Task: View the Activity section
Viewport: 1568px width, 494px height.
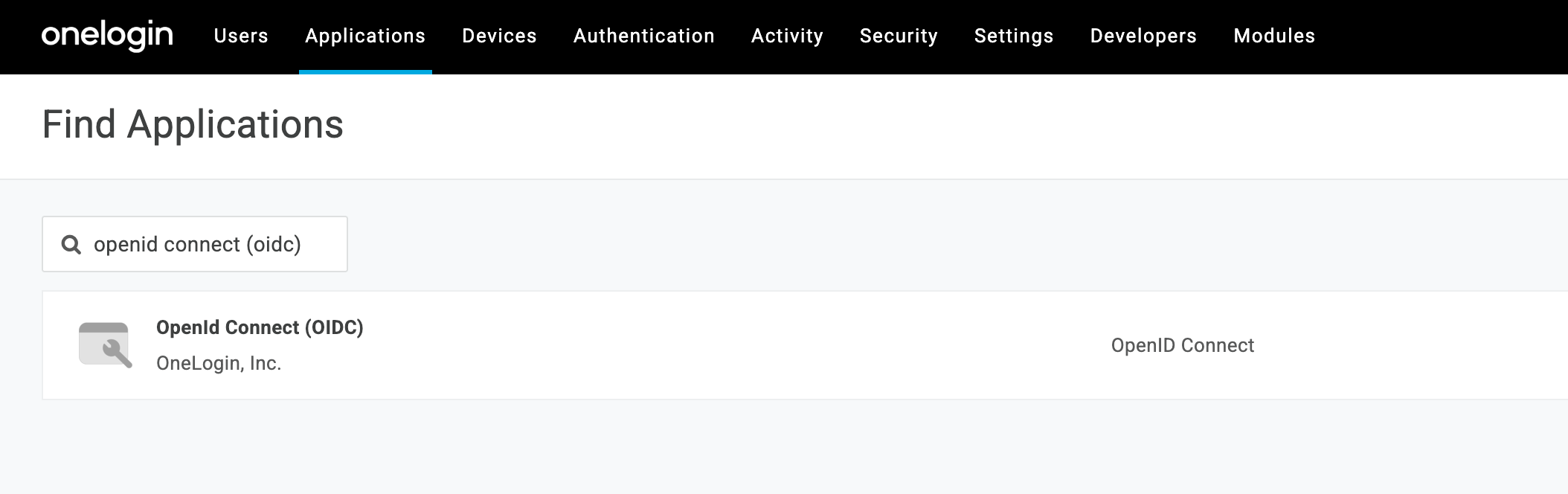Action: pyautogui.click(x=787, y=35)
